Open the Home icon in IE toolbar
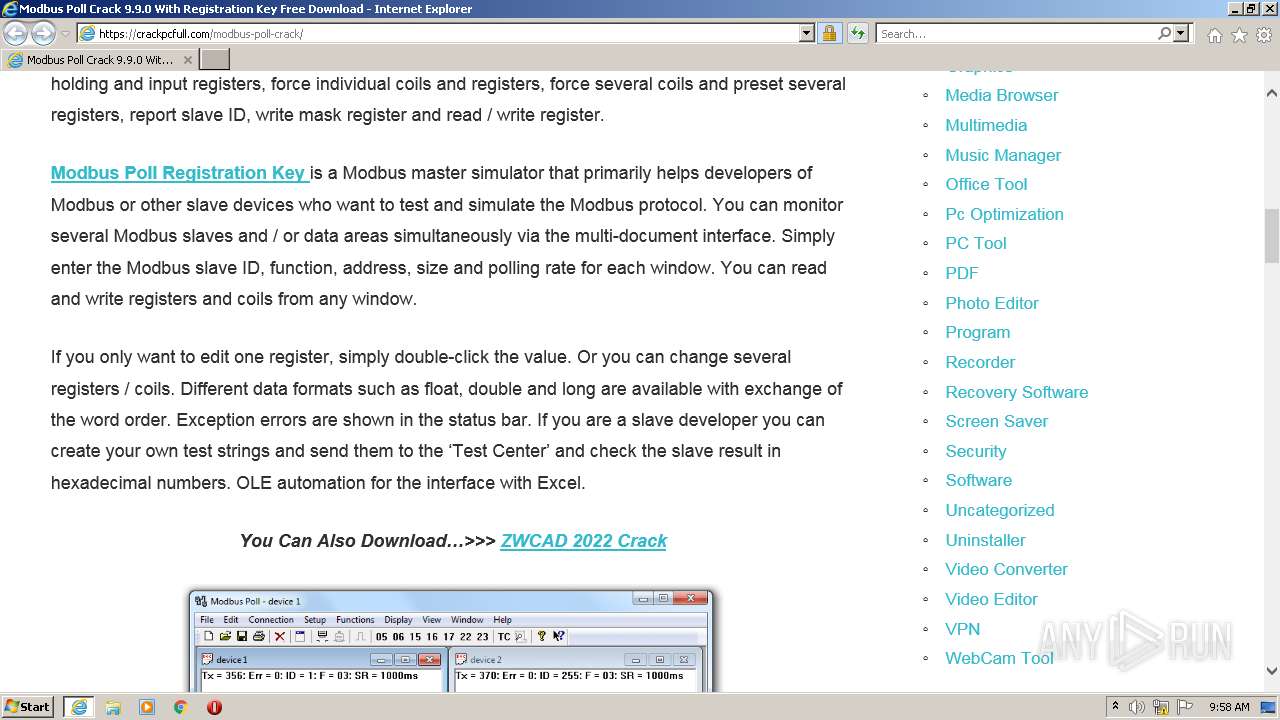The image size is (1280, 720). point(1214,34)
